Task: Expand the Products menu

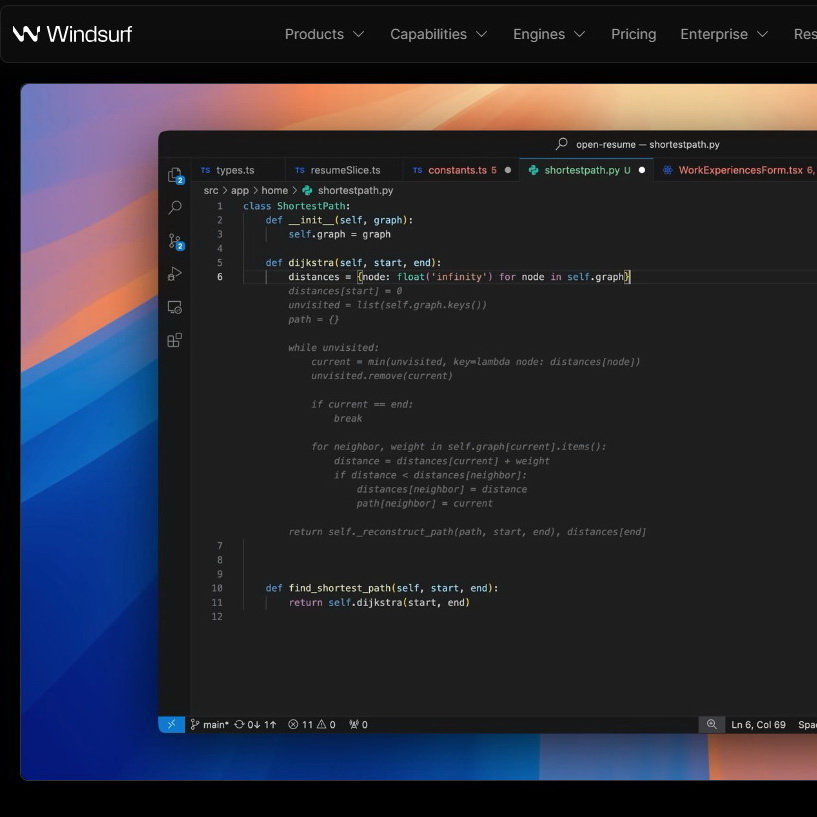Action: [x=324, y=34]
